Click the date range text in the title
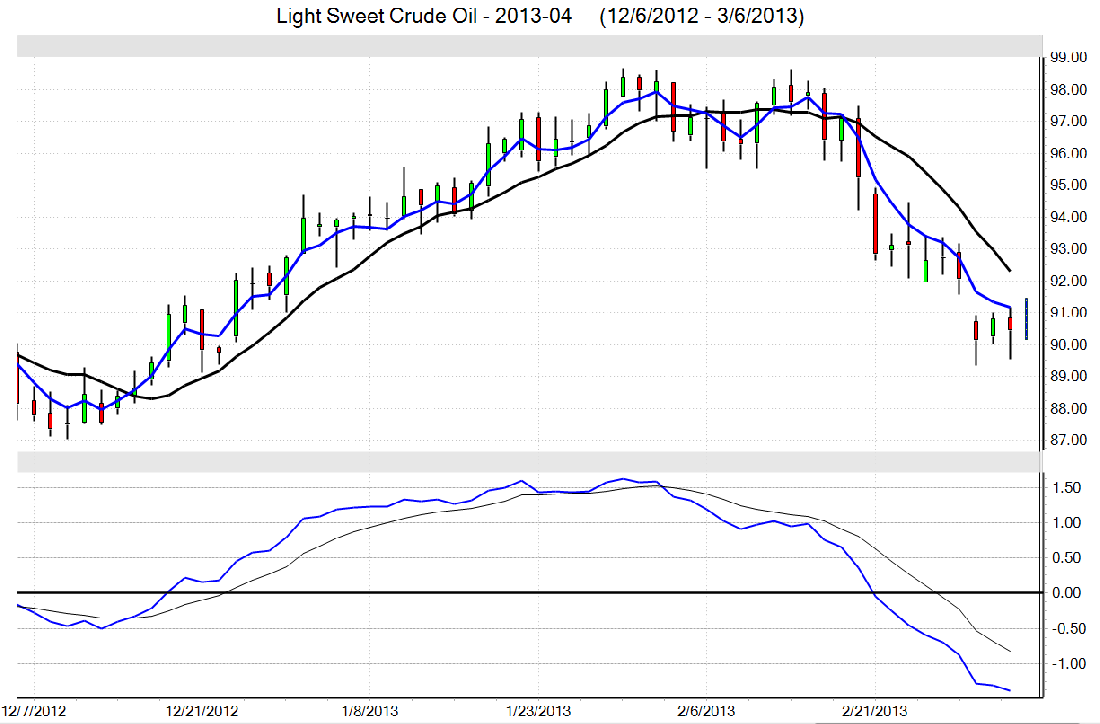 (x=702, y=17)
